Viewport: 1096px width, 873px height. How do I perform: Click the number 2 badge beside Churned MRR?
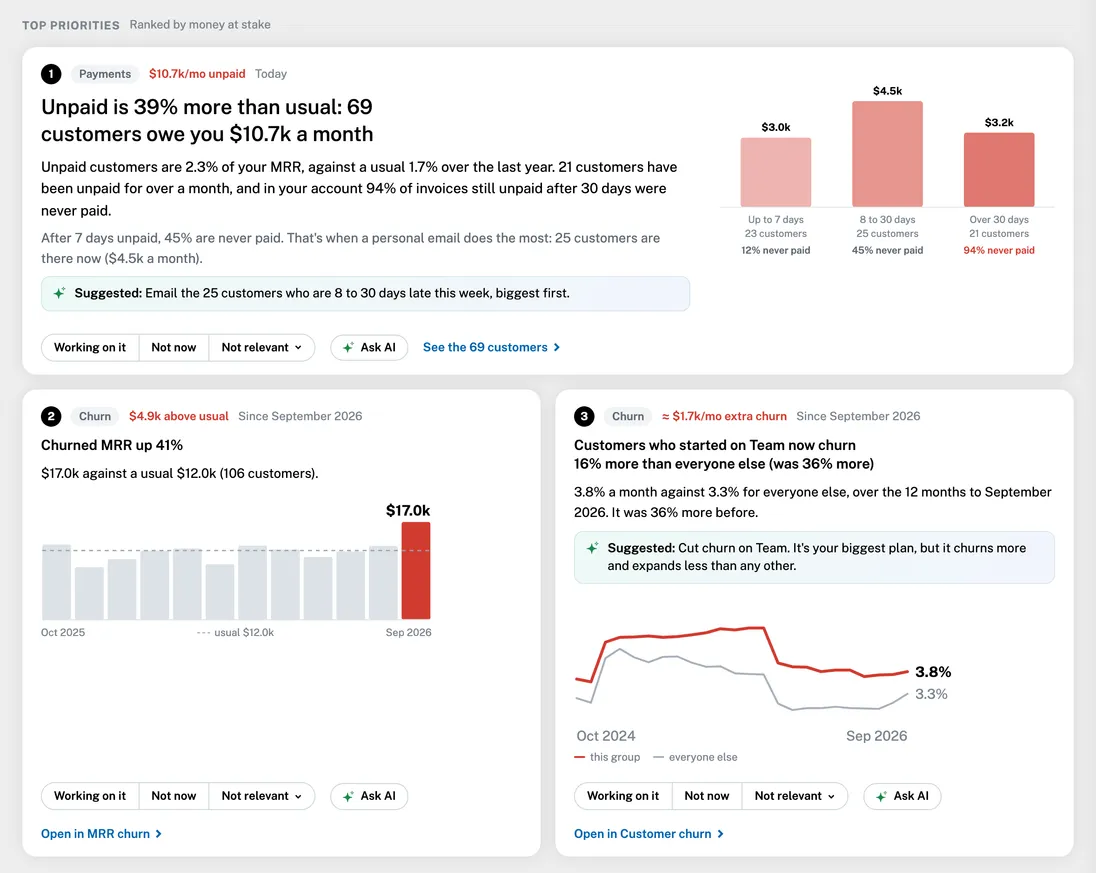pyautogui.click(x=51, y=417)
